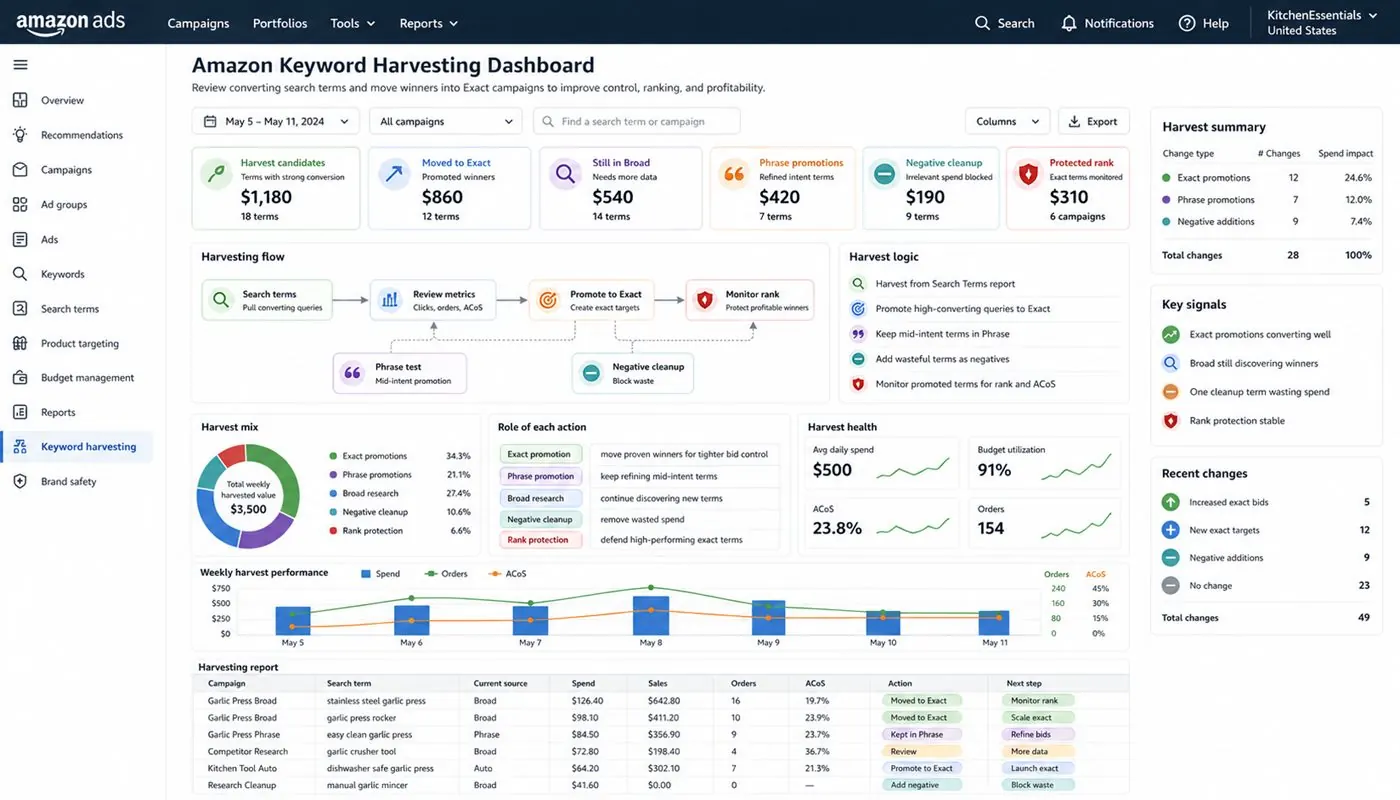Viewport: 1400px width, 800px height.
Task: Select Reports in the sidebar
Action: [x=77, y=412]
